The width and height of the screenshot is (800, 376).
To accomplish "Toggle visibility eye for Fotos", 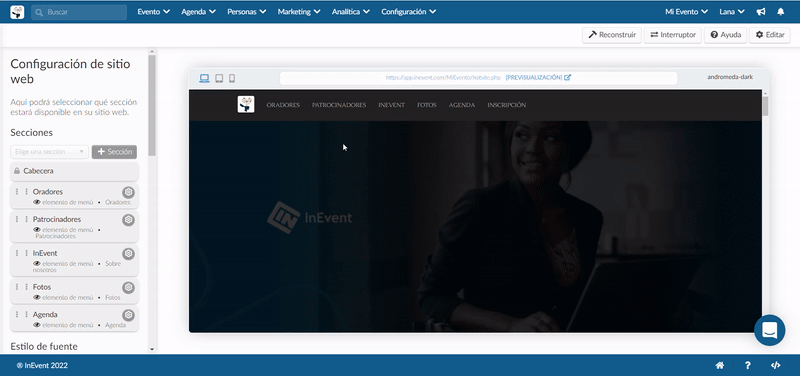I will (x=37, y=297).
